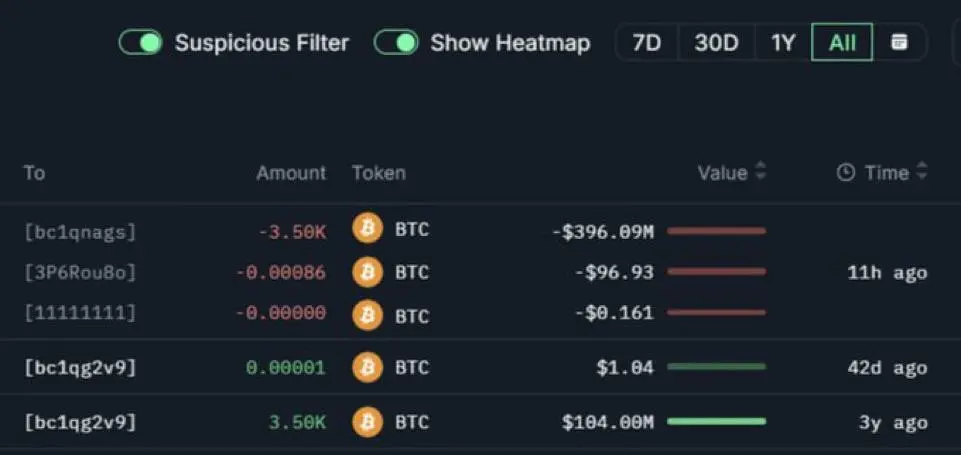Screen dimensions: 961x455
Task: Disable the Suspicious Filter toggle
Action: coord(140,42)
